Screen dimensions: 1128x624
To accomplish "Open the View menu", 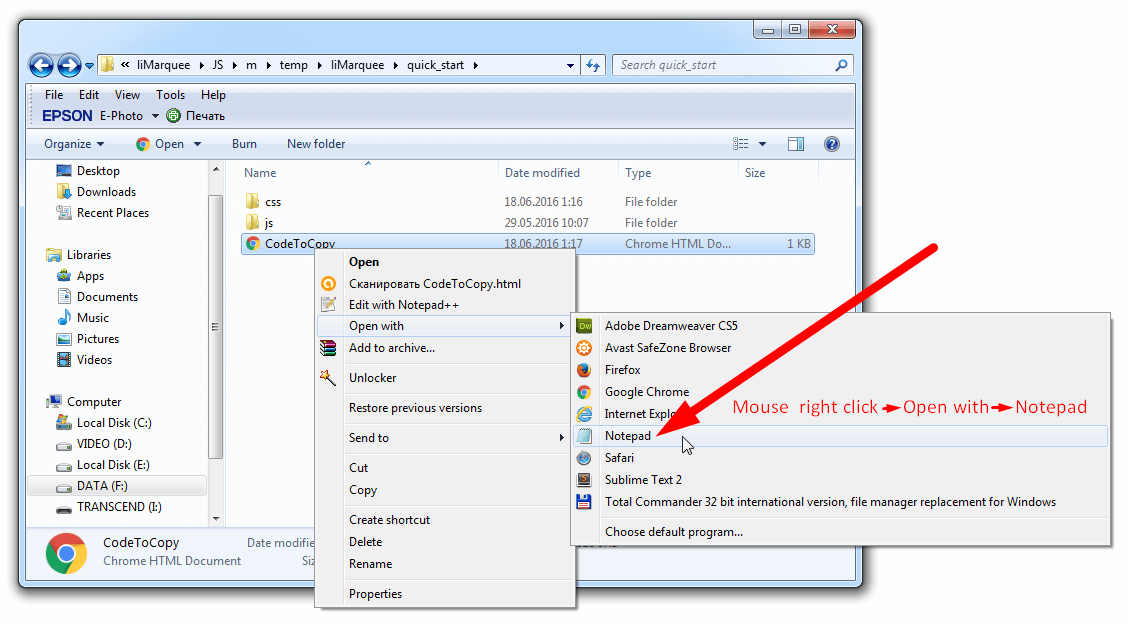I will click(127, 95).
